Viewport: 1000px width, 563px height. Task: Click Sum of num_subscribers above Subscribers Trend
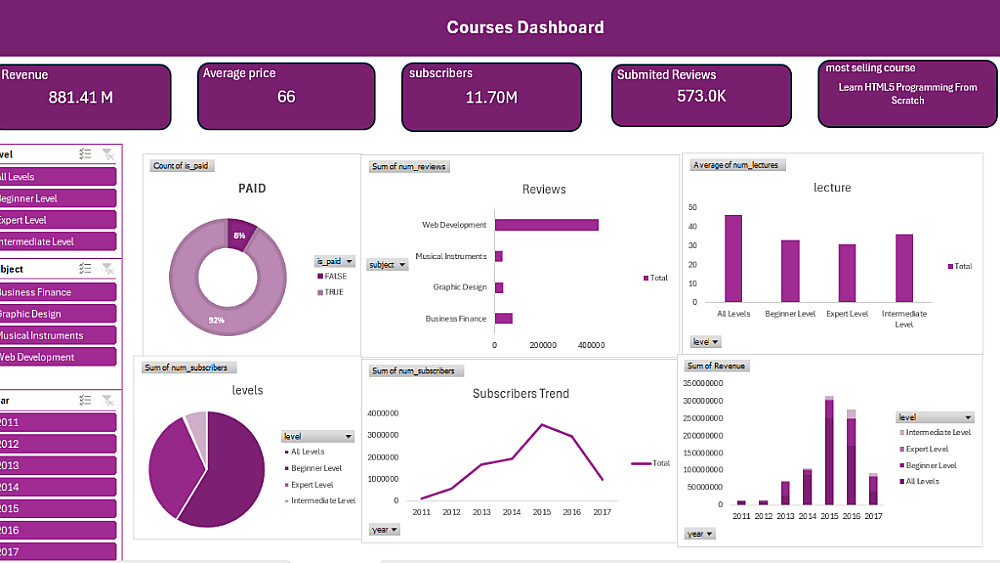(x=416, y=370)
